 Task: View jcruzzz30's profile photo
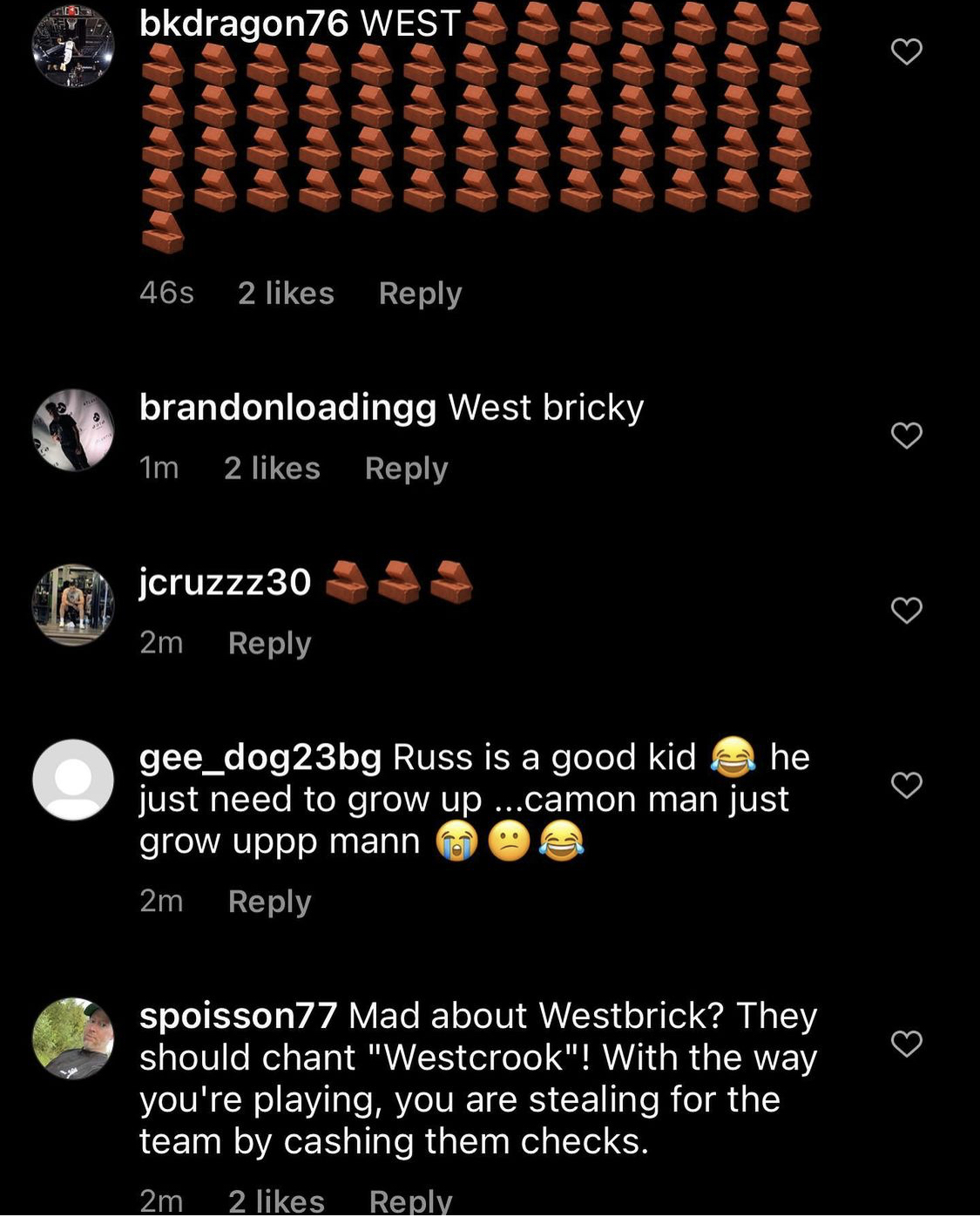tap(73, 605)
